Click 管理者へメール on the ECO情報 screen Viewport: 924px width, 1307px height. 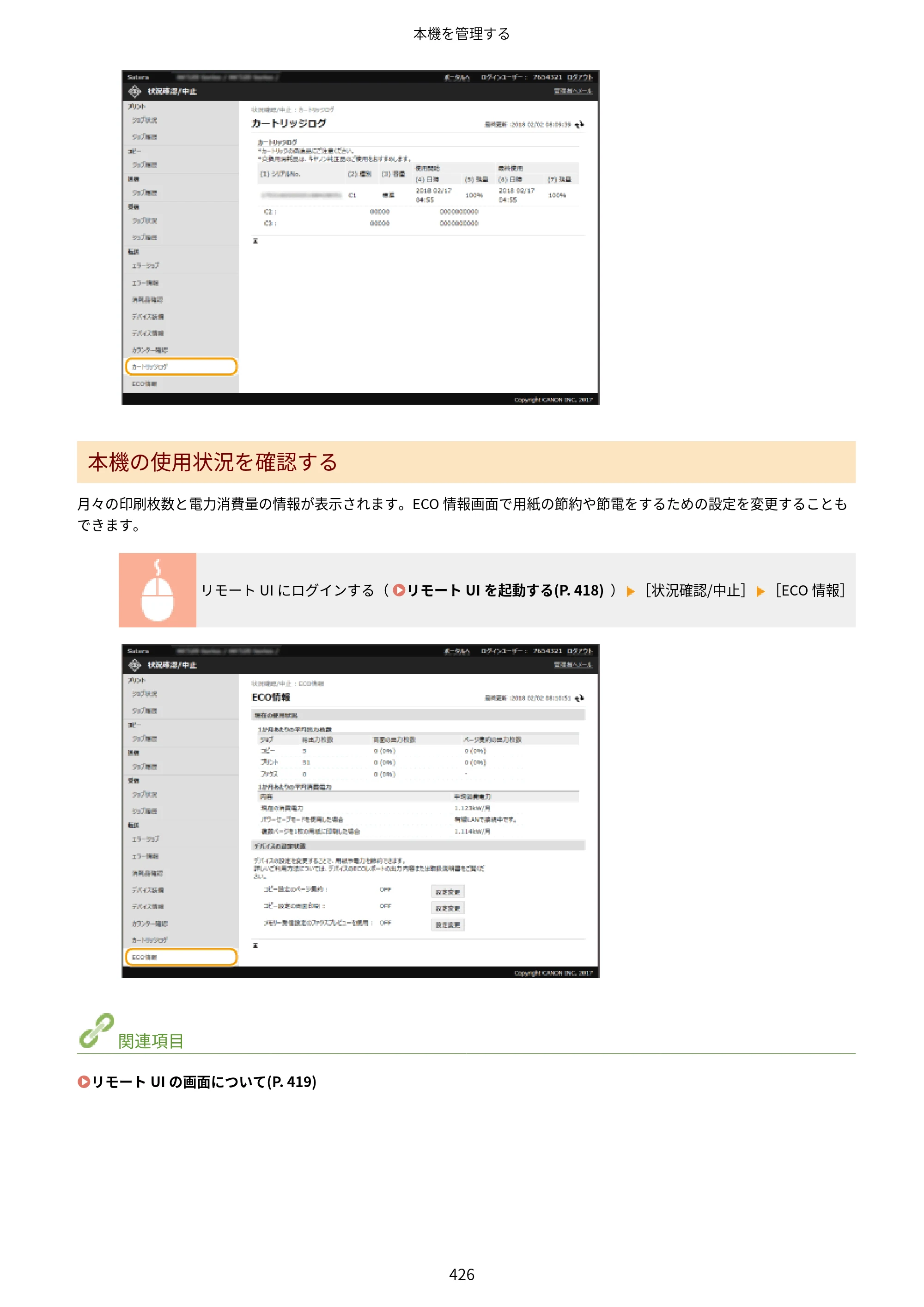[573, 665]
